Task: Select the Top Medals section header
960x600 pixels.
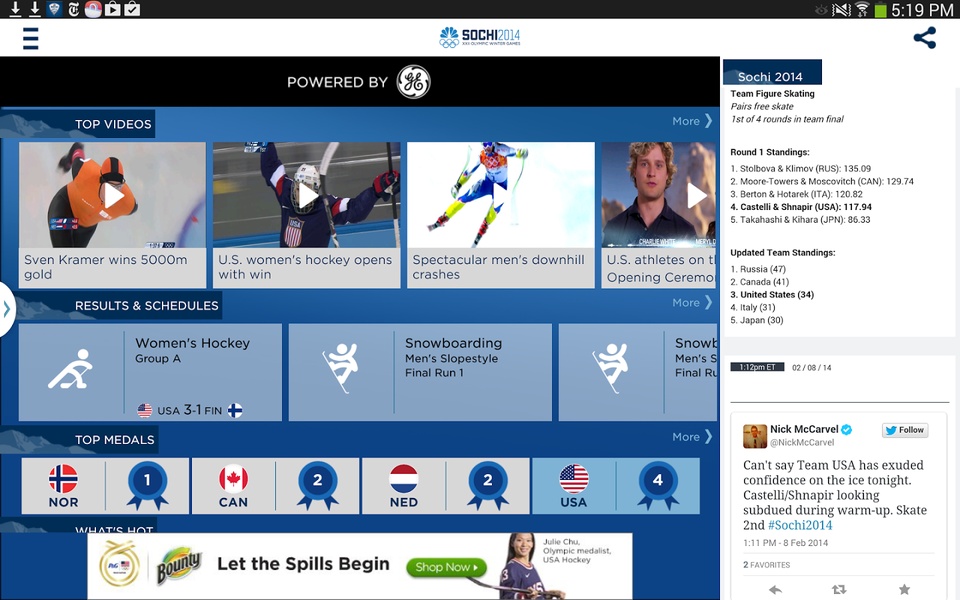Action: (114, 440)
